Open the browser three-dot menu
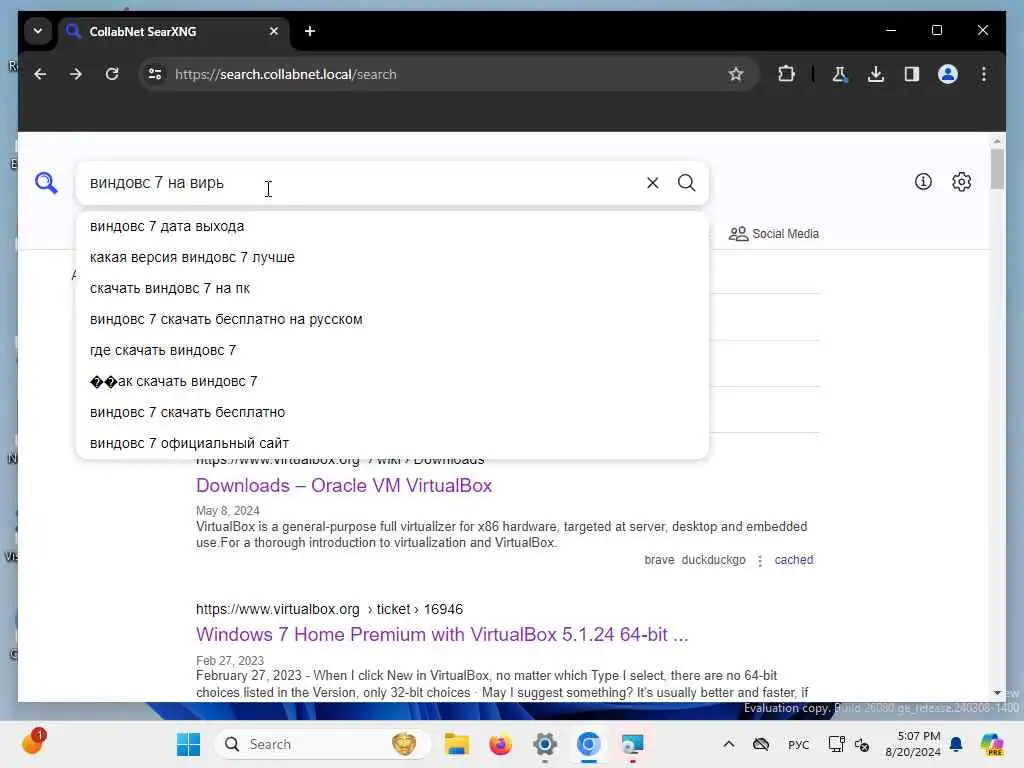Viewport: 1024px width, 768px height. (984, 74)
